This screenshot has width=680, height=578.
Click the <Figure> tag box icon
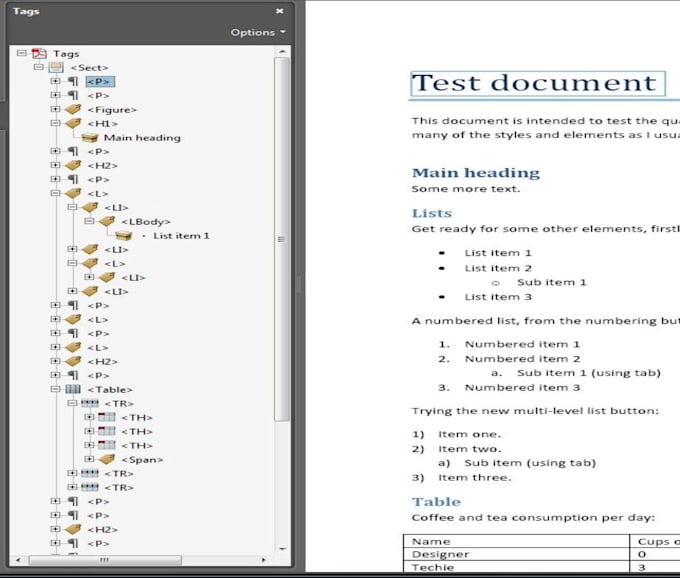point(73,109)
